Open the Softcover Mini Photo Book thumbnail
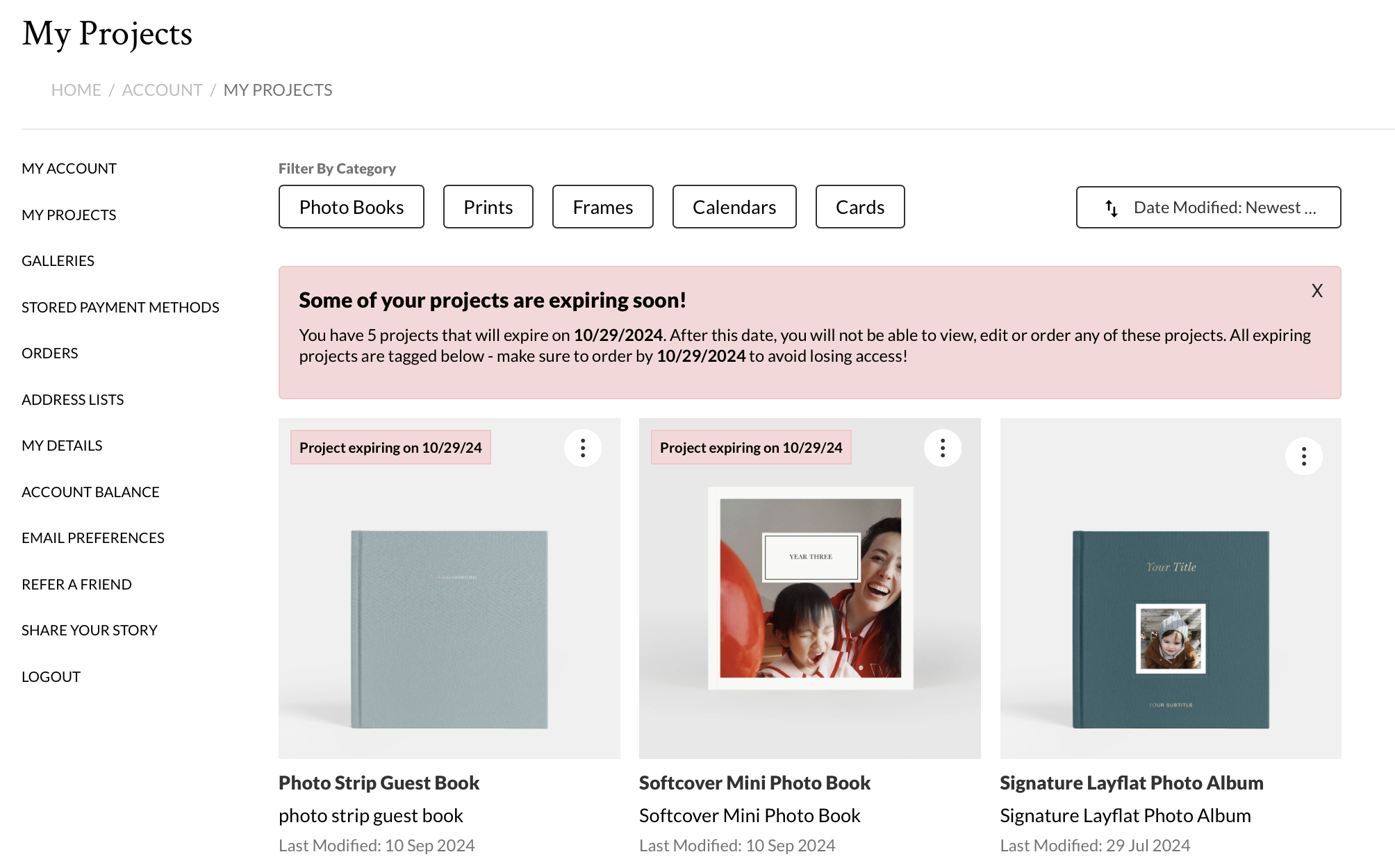Image resolution: width=1395 pixels, height=868 pixels. coord(810,588)
